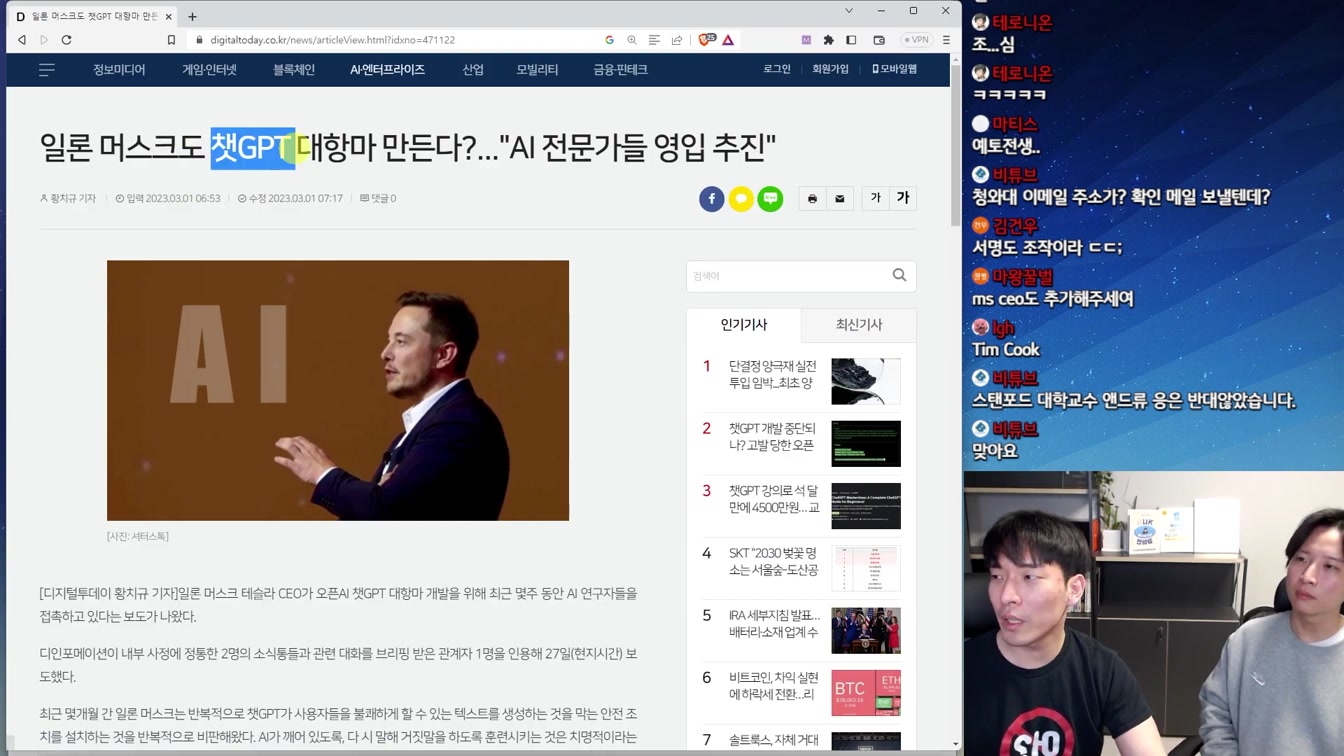Email the article with envelope icon
This screenshot has height=756, width=1344.
pos(840,199)
